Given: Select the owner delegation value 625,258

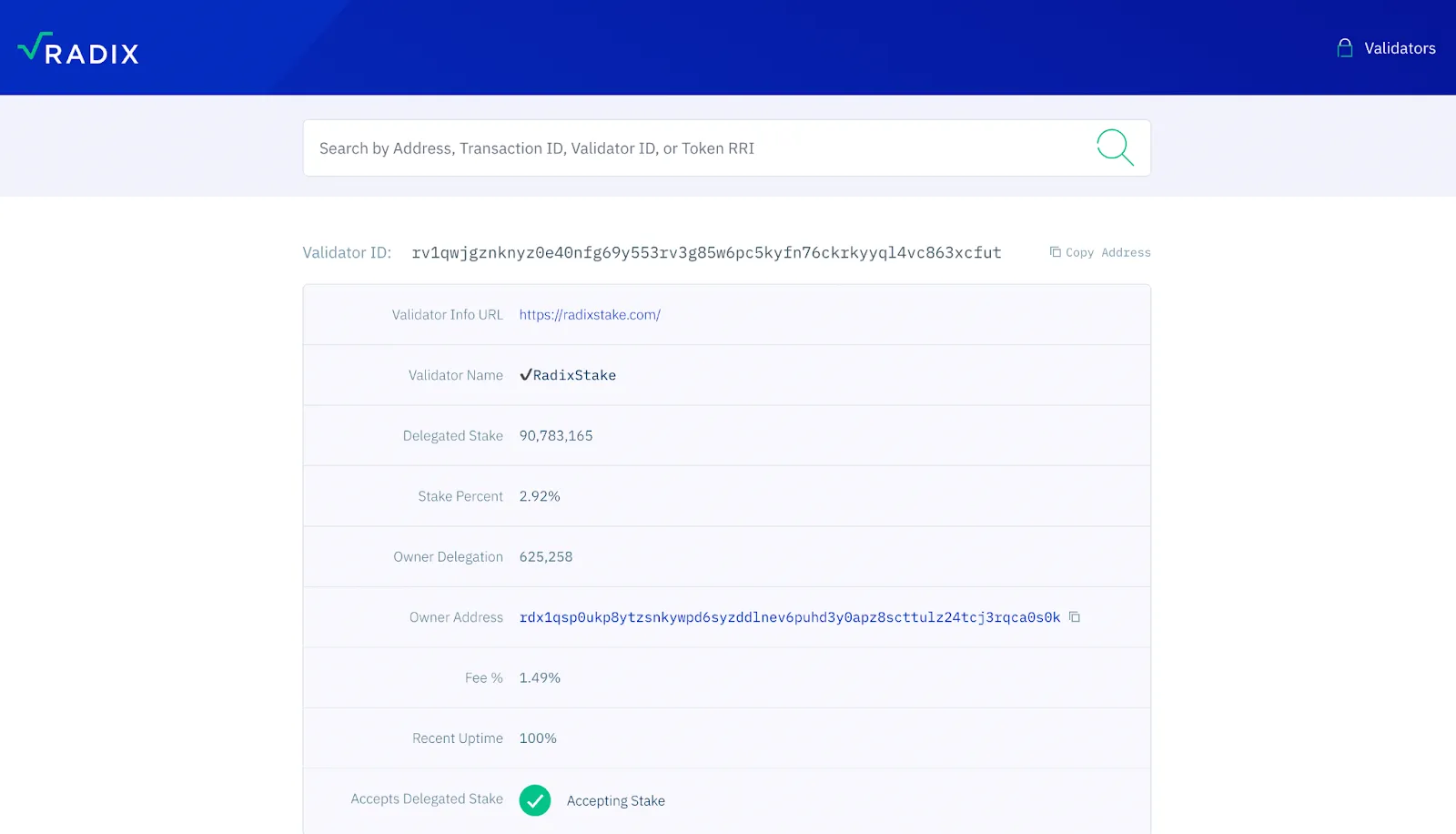Looking at the screenshot, I should 546,557.
